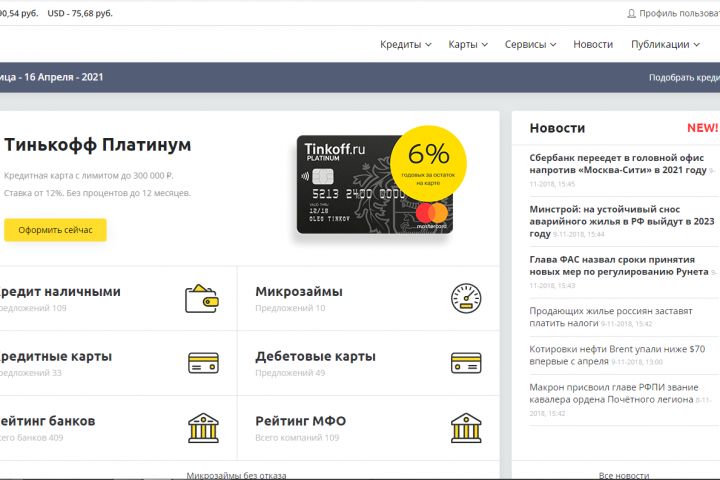Open the Микрозаймы category link
Screen dimensions: 720x480
click(x=299, y=292)
